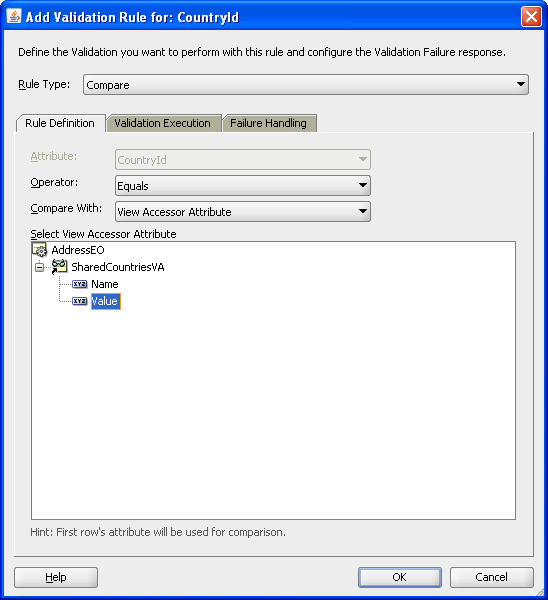Select the AddressEO root node
The height and width of the screenshot is (600, 548).
point(78,250)
